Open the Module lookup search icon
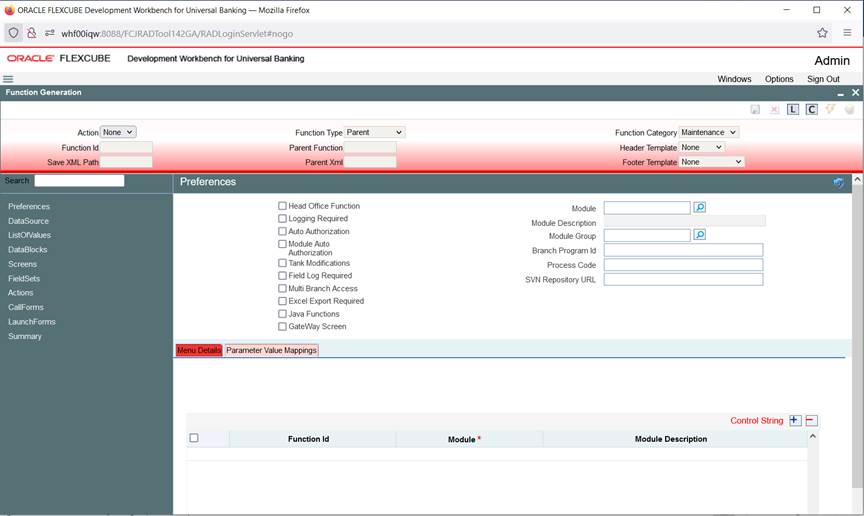The width and height of the screenshot is (864, 516). click(x=699, y=207)
